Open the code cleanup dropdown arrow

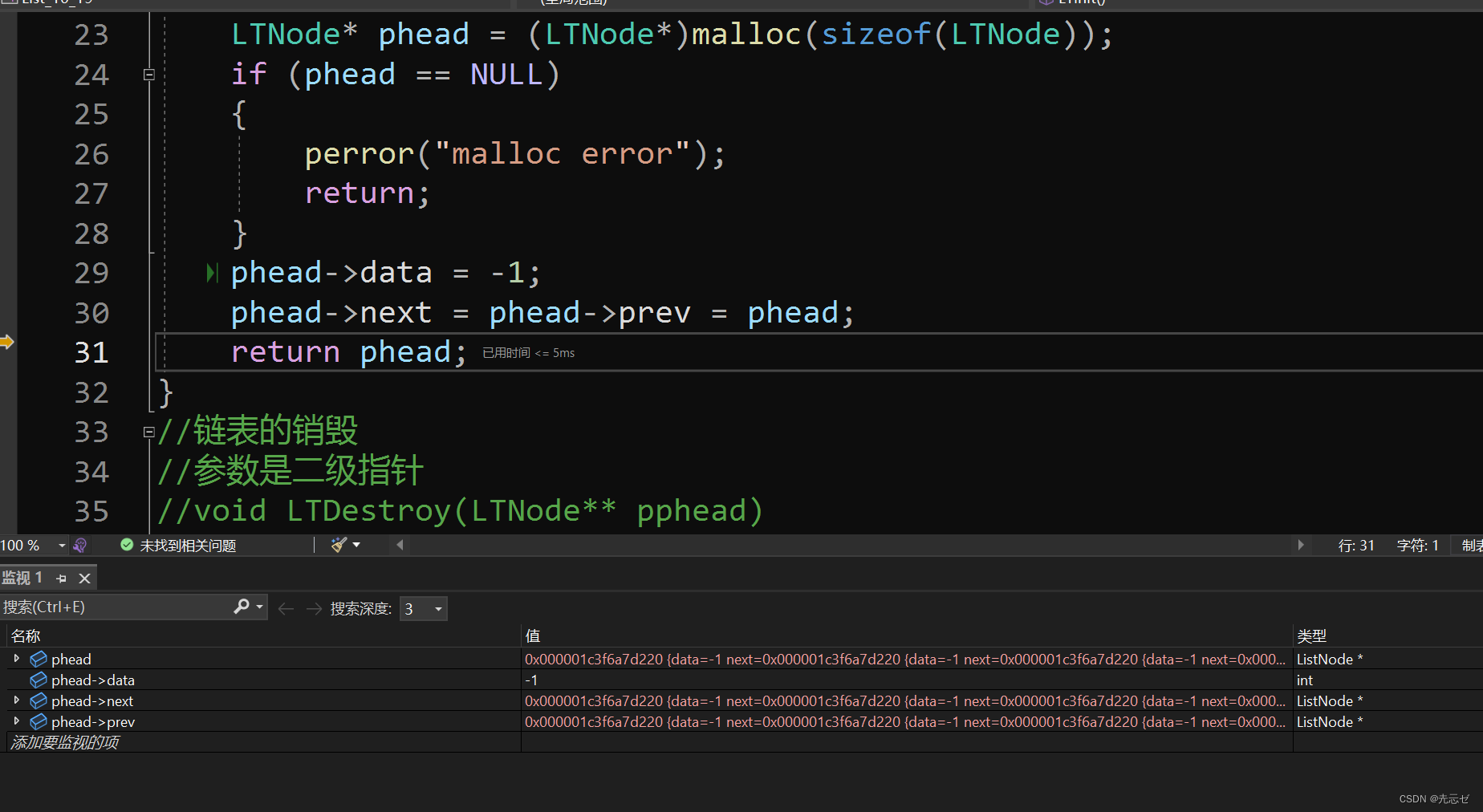pyautogui.click(x=356, y=545)
